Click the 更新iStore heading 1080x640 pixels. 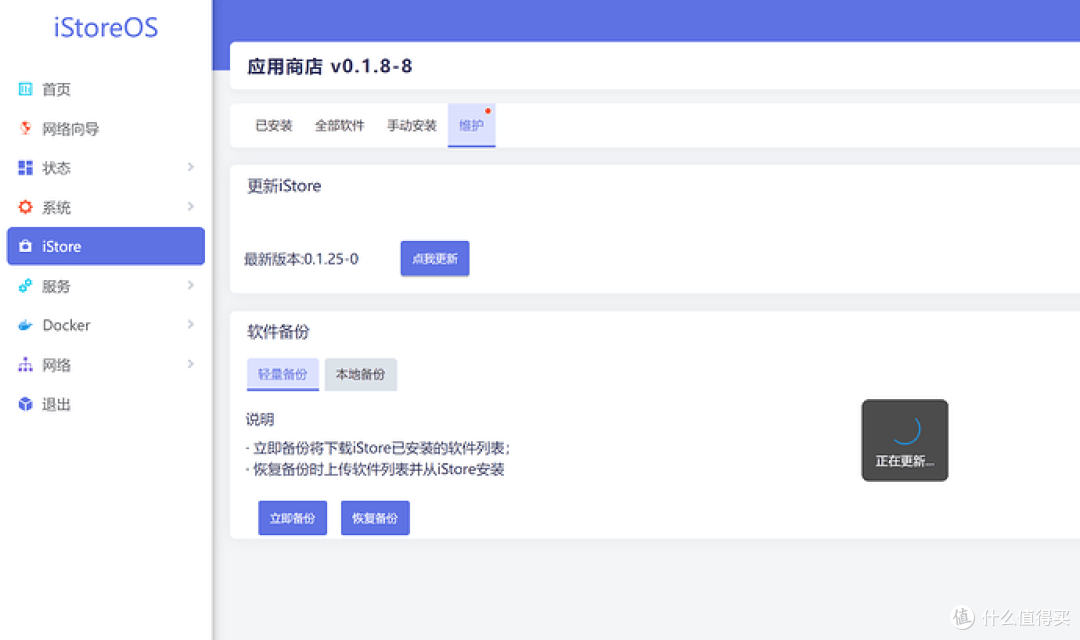(x=284, y=186)
